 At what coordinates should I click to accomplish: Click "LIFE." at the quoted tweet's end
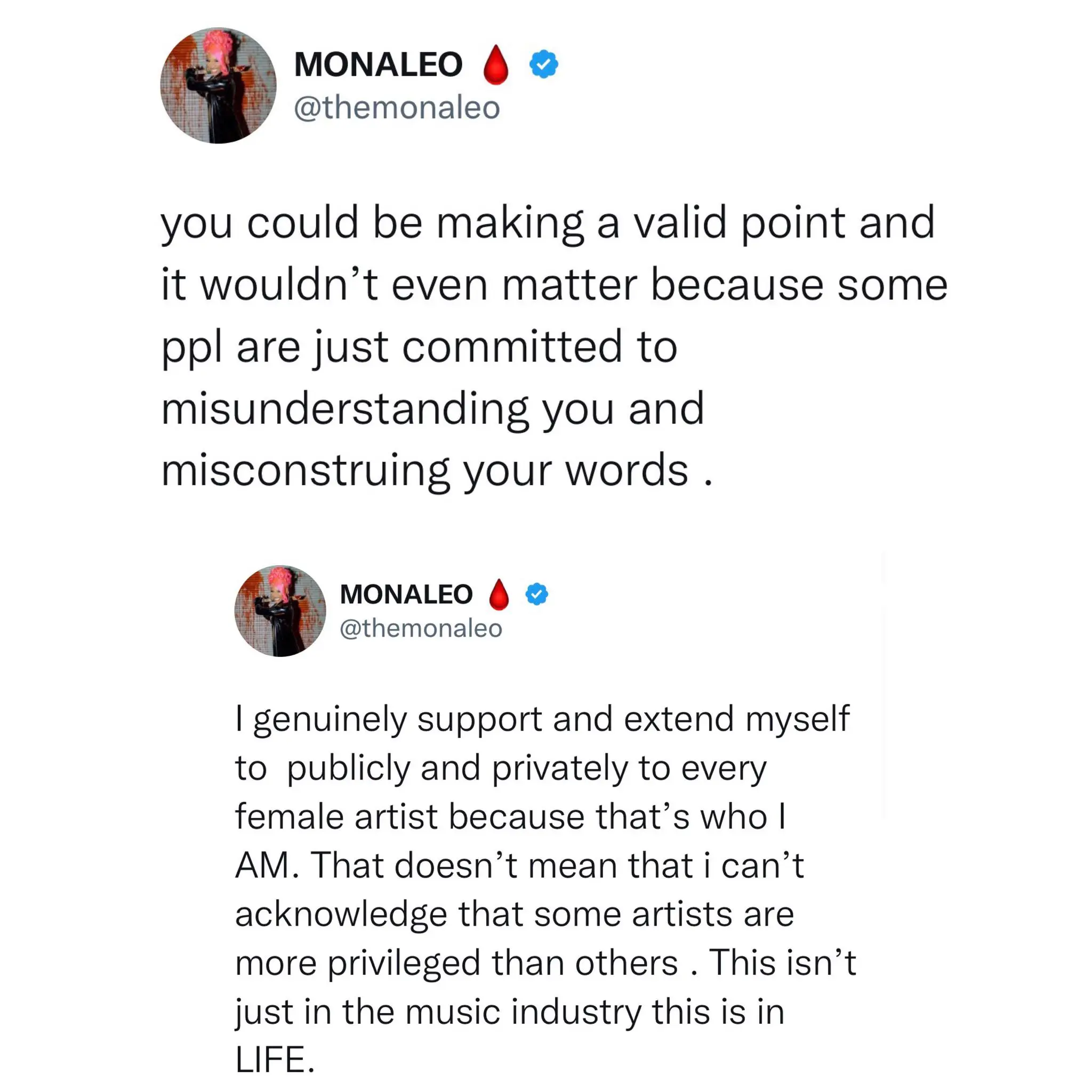(275, 1059)
